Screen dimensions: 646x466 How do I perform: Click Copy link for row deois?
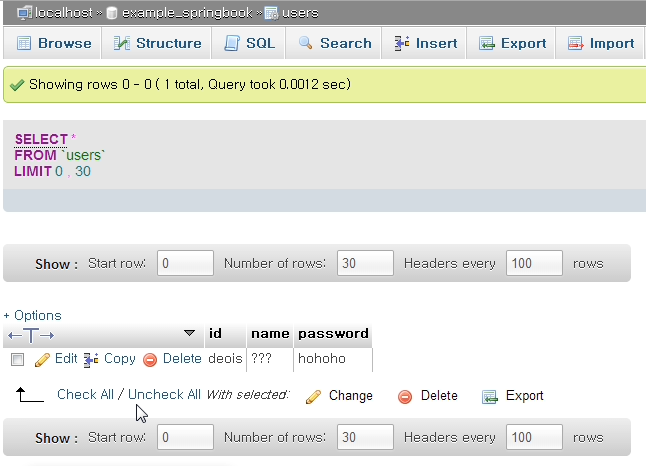pyautogui.click(x=119, y=358)
